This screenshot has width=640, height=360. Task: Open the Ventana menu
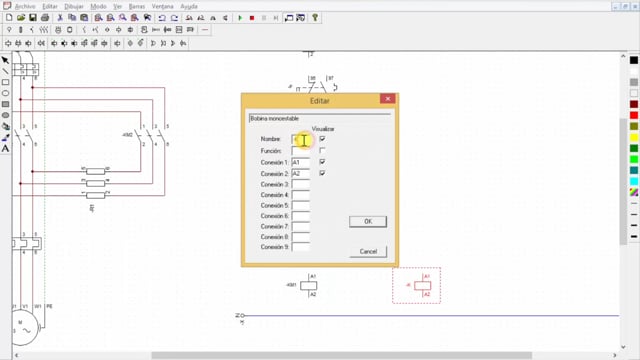coord(162,7)
